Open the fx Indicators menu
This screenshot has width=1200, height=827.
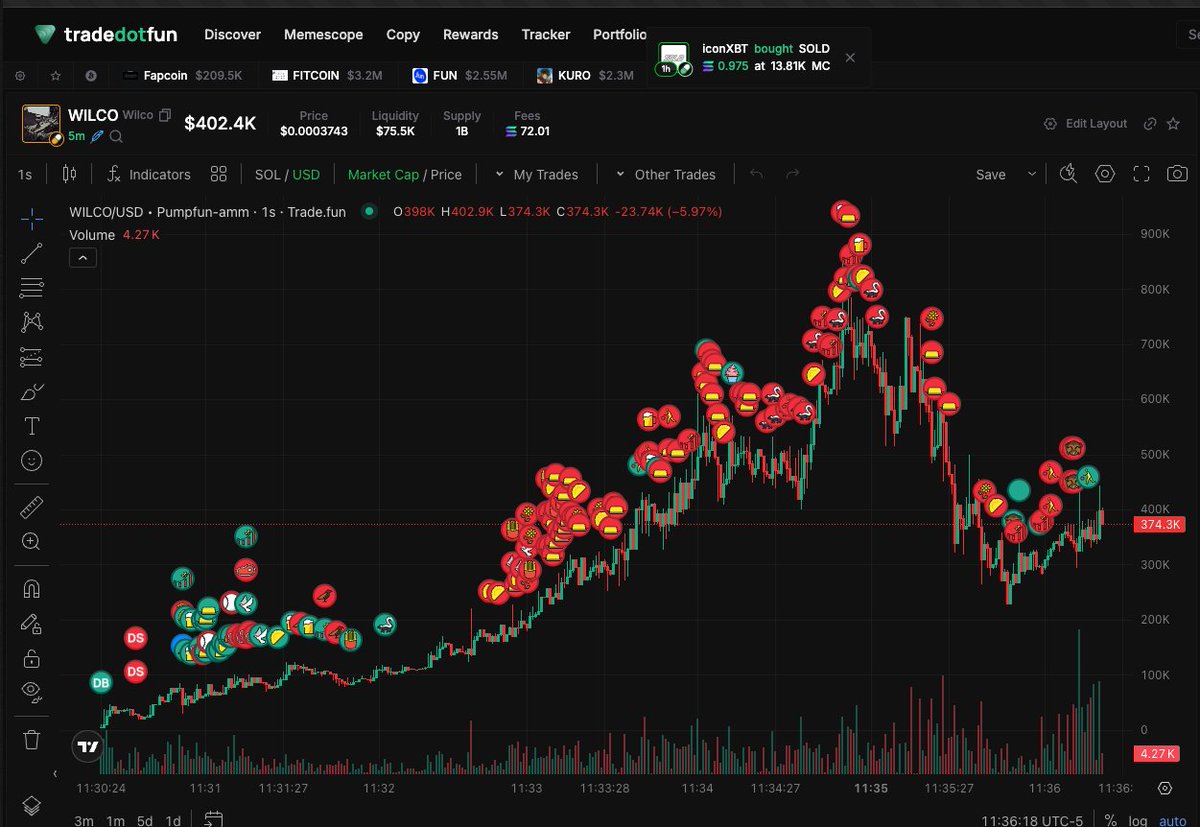tap(148, 174)
